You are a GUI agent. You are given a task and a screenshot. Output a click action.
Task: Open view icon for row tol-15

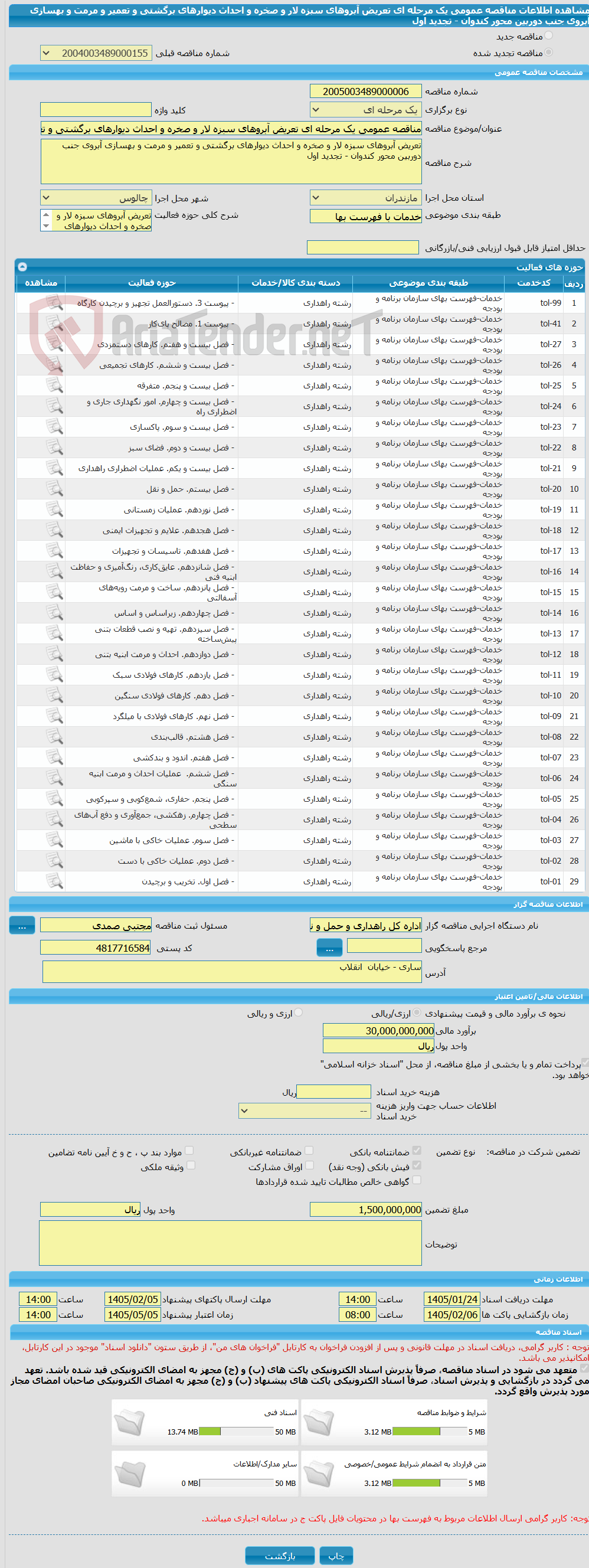54,592
